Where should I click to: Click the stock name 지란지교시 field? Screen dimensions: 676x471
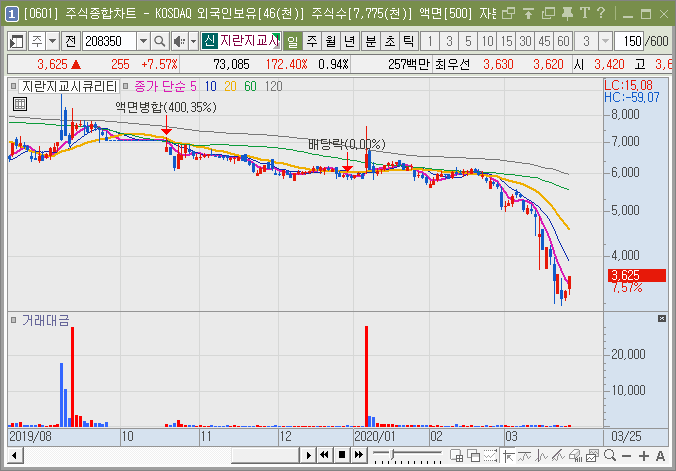(x=249, y=41)
